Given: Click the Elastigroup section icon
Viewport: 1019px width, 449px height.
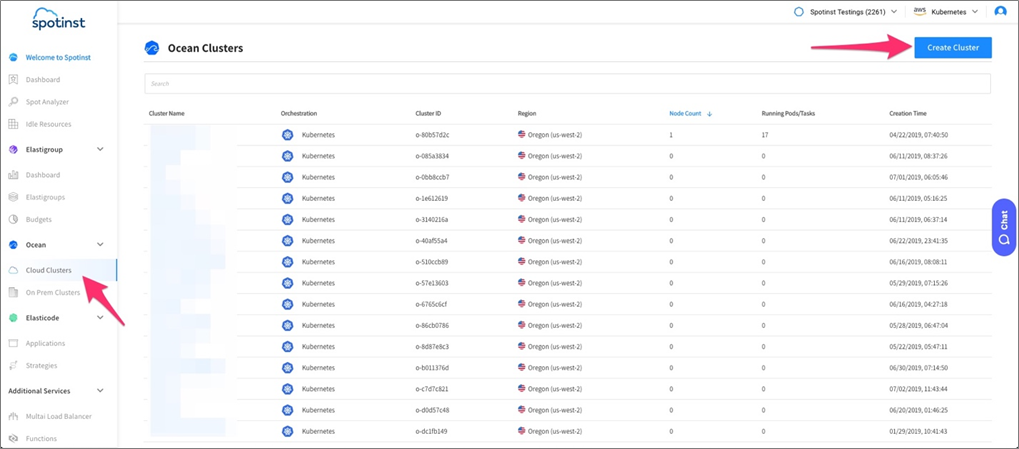Looking at the screenshot, I should coord(13,149).
